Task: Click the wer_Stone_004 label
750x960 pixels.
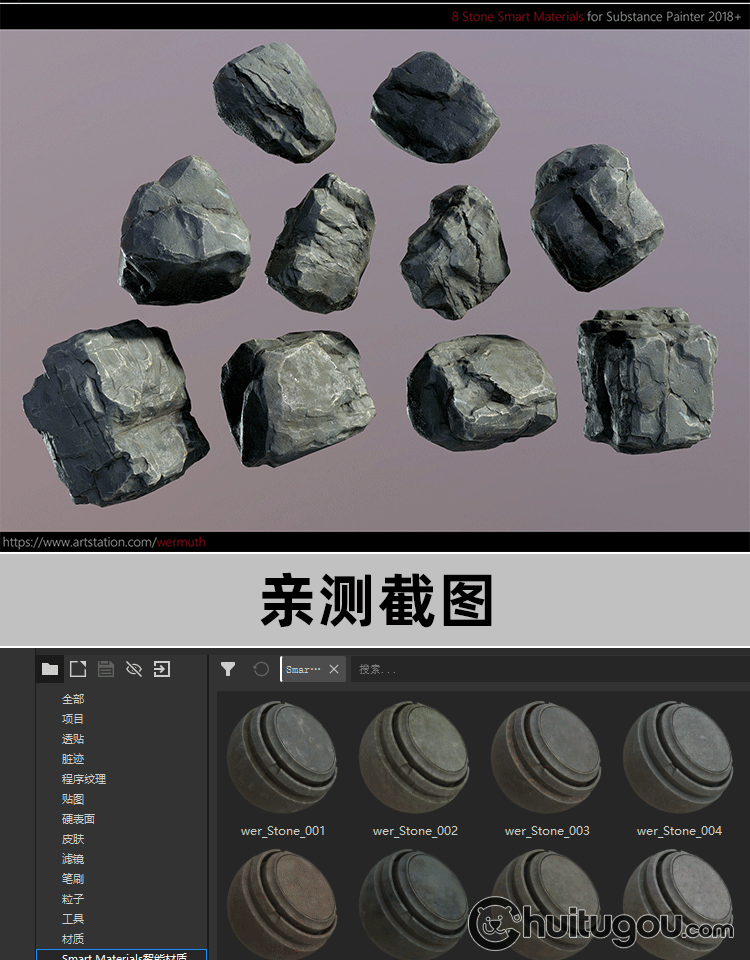Action: 679,831
